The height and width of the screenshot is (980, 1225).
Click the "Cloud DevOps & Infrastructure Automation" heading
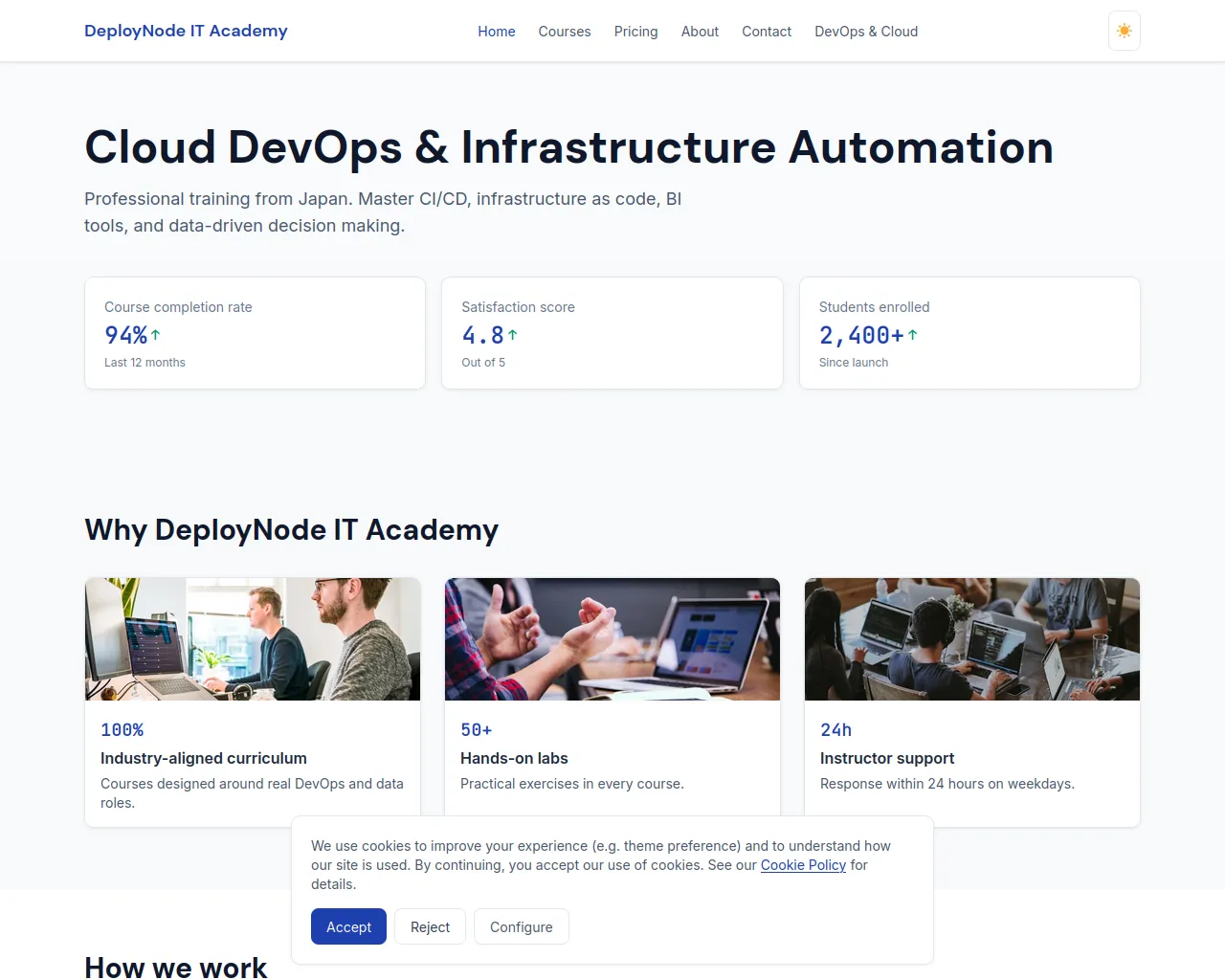click(x=569, y=147)
